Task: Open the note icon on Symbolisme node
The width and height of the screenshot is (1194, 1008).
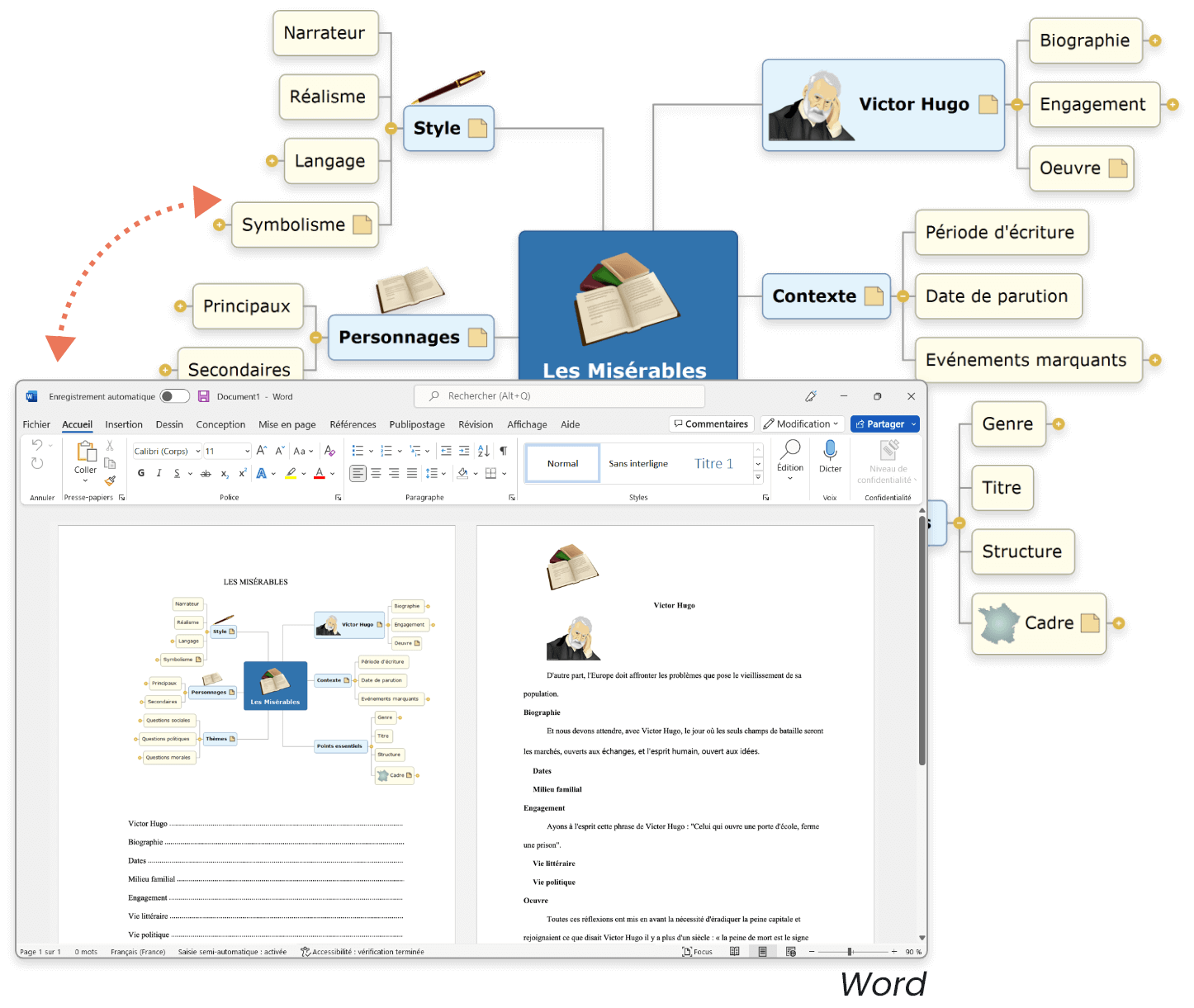Action: (x=362, y=225)
